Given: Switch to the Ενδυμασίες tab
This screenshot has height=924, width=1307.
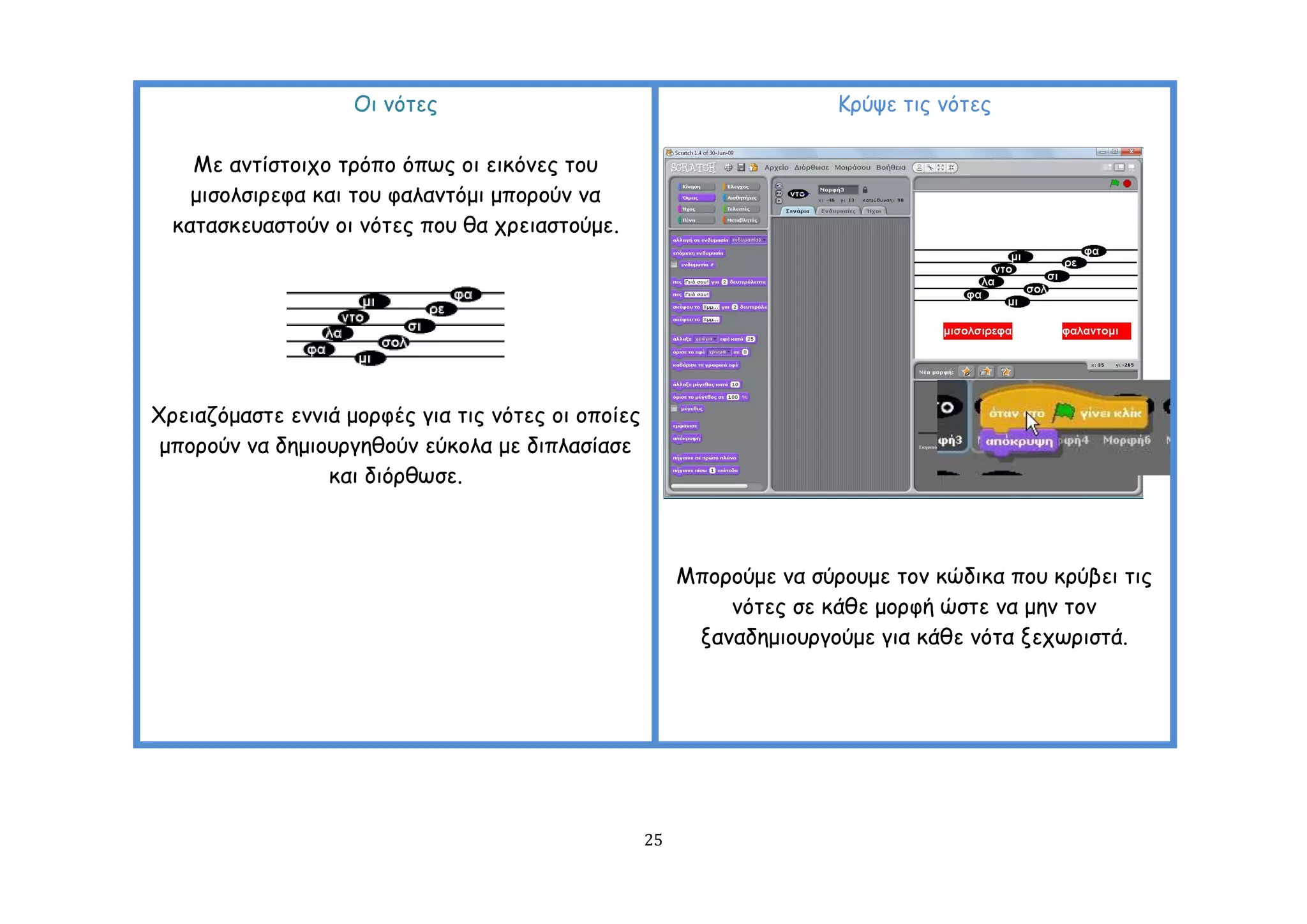Looking at the screenshot, I should point(838,211).
